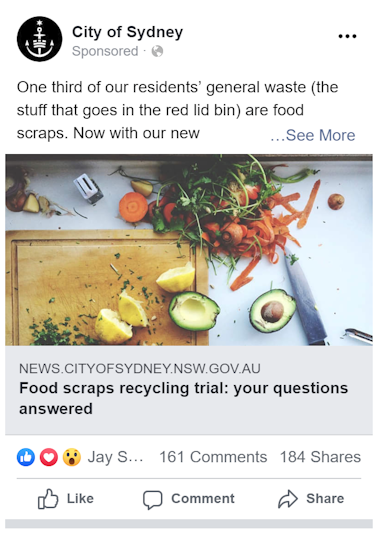378x533 pixels.
Task: Click the red heart reaction icon
Action: [x=49, y=457]
